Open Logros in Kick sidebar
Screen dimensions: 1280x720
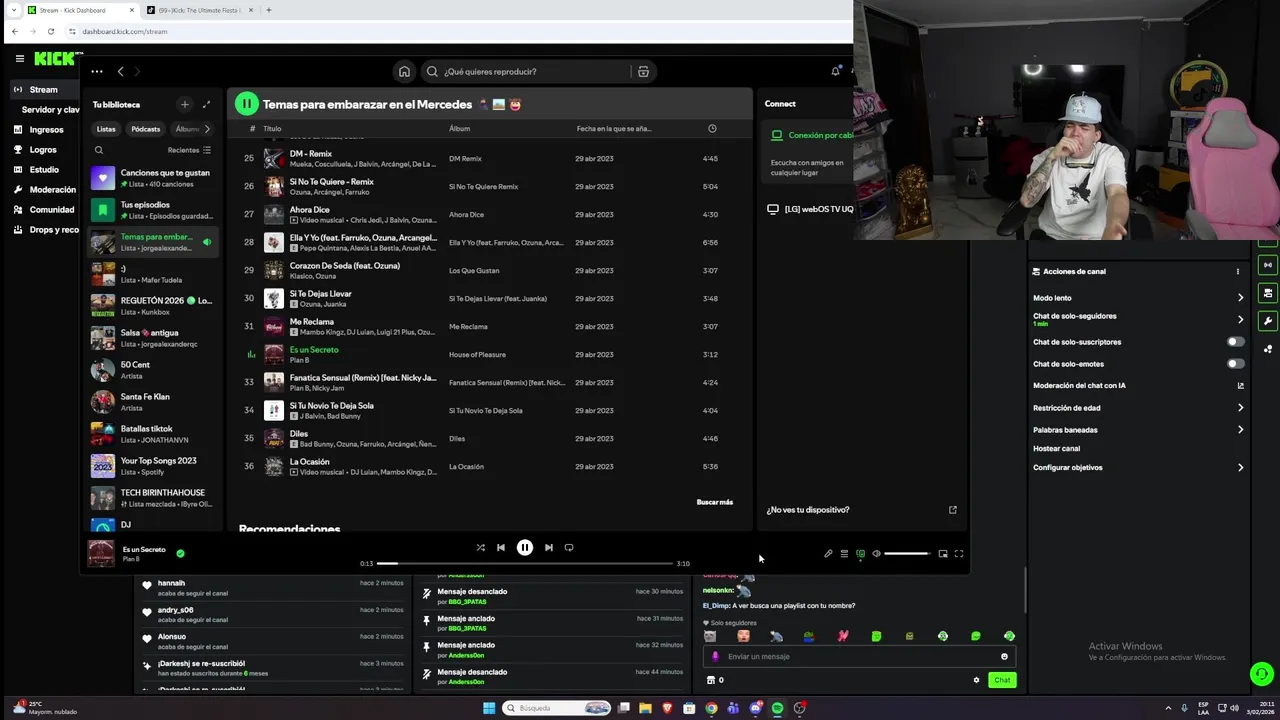(43, 149)
